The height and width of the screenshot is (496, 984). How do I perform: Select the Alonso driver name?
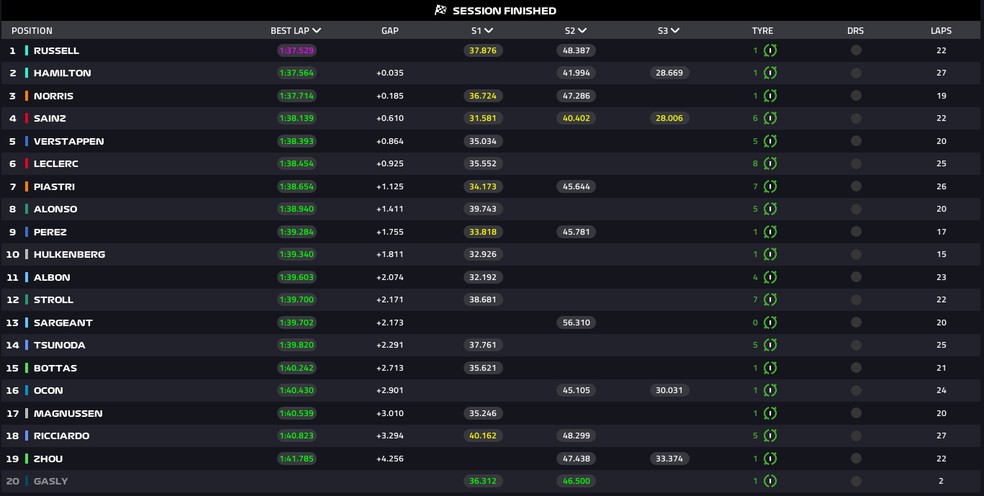[55, 208]
